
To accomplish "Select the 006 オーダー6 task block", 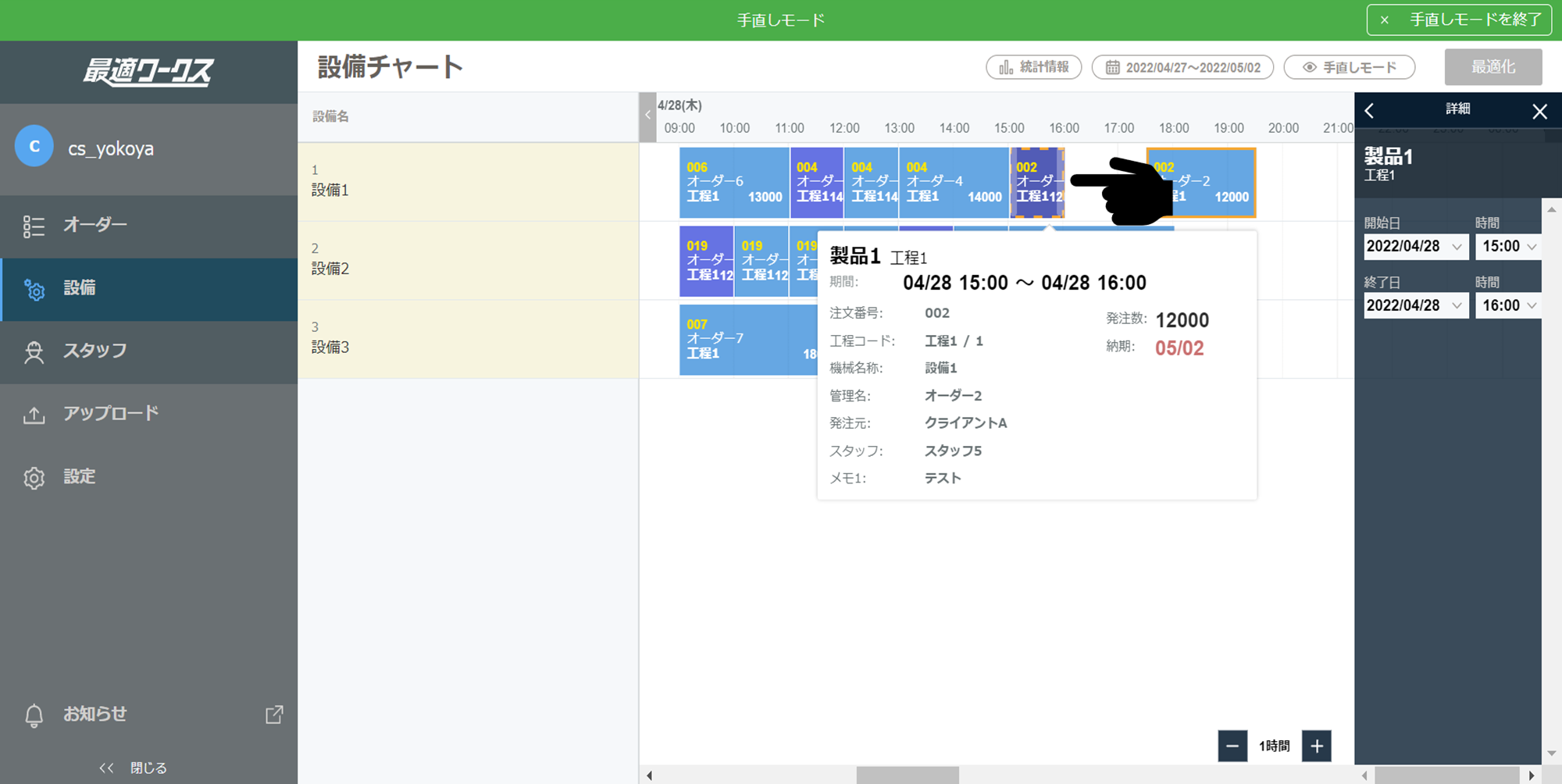I will point(734,183).
